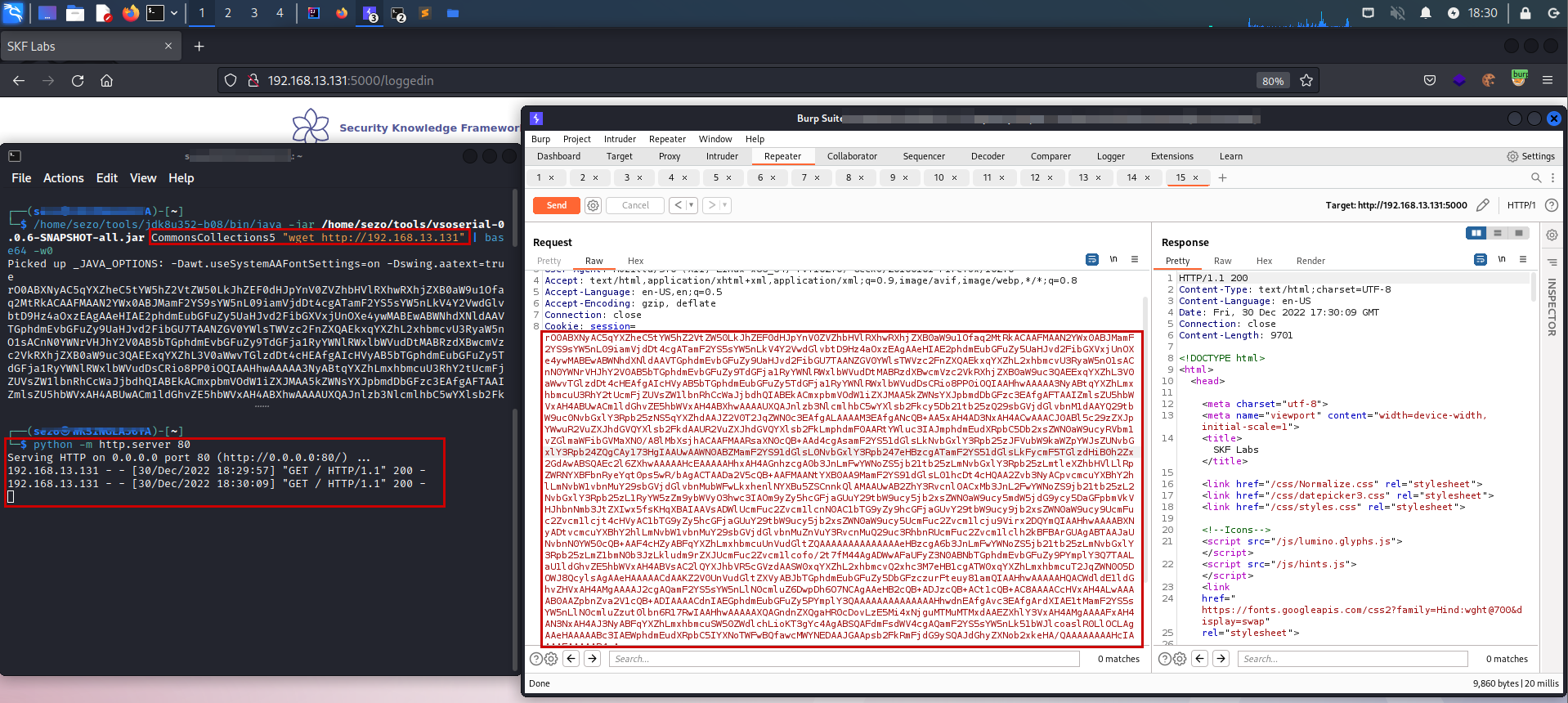Viewport: 1568px width, 703px height.
Task: Edit the Repeater target with pencil icon
Action: 1483,205
